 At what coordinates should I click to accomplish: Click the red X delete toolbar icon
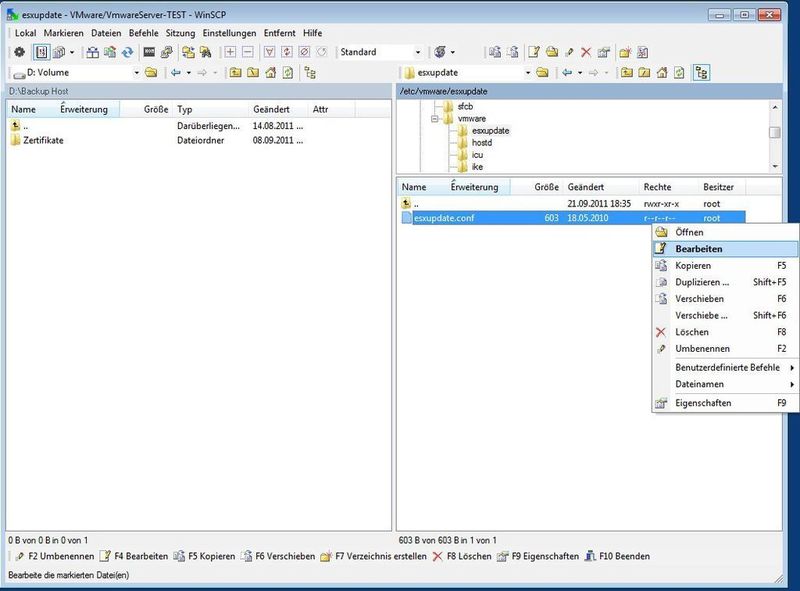pyautogui.click(x=586, y=52)
